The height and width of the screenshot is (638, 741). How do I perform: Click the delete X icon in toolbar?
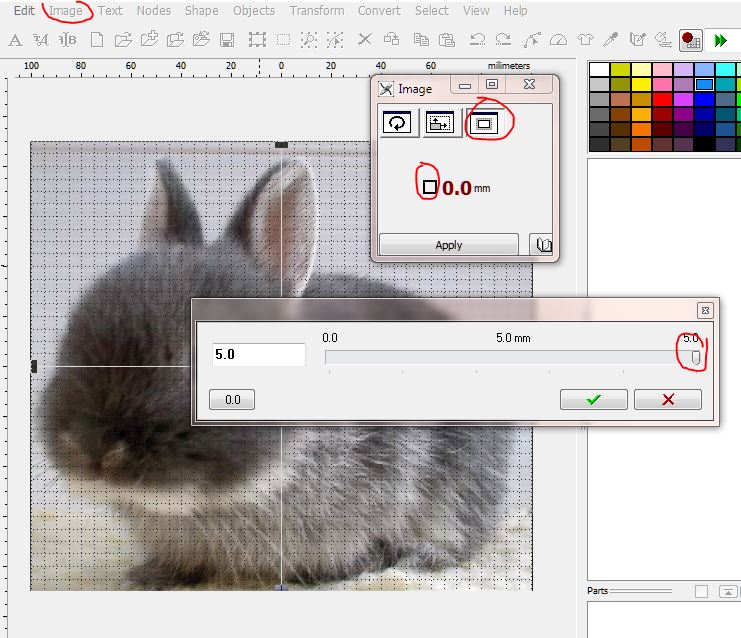[364, 40]
